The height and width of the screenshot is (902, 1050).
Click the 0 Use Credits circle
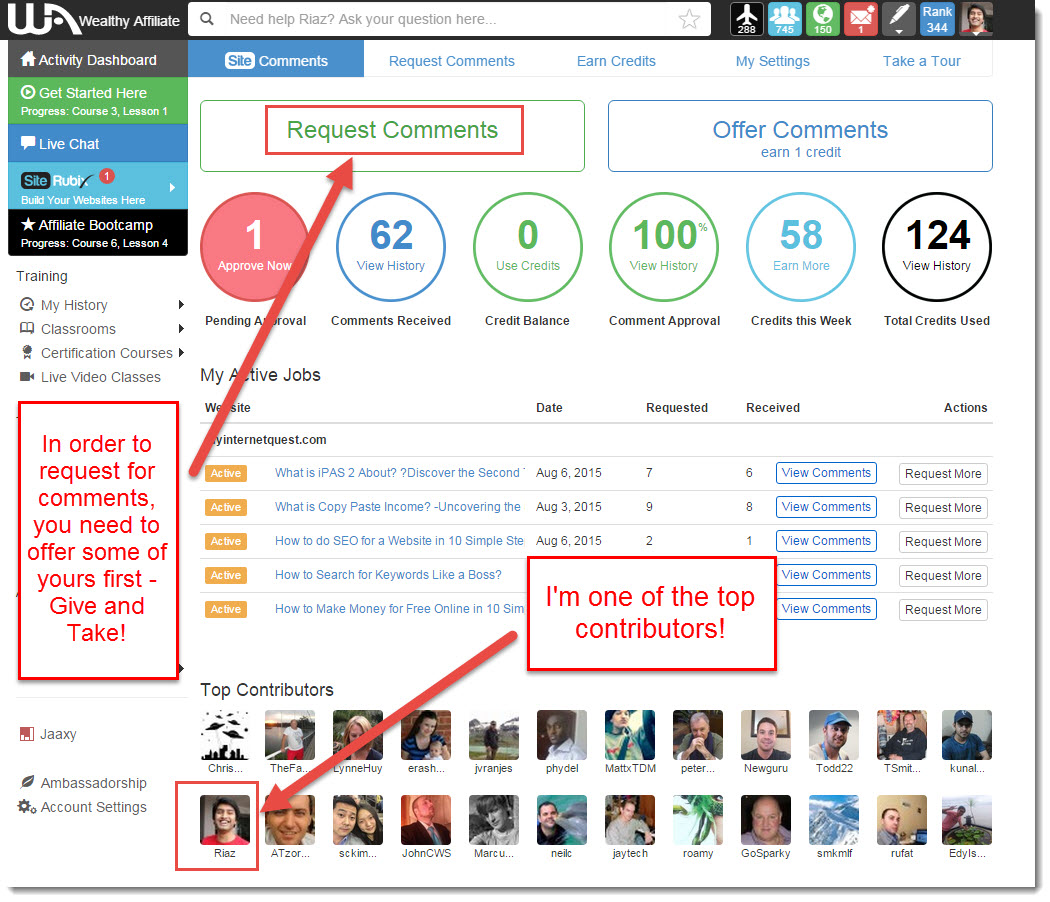tap(528, 247)
